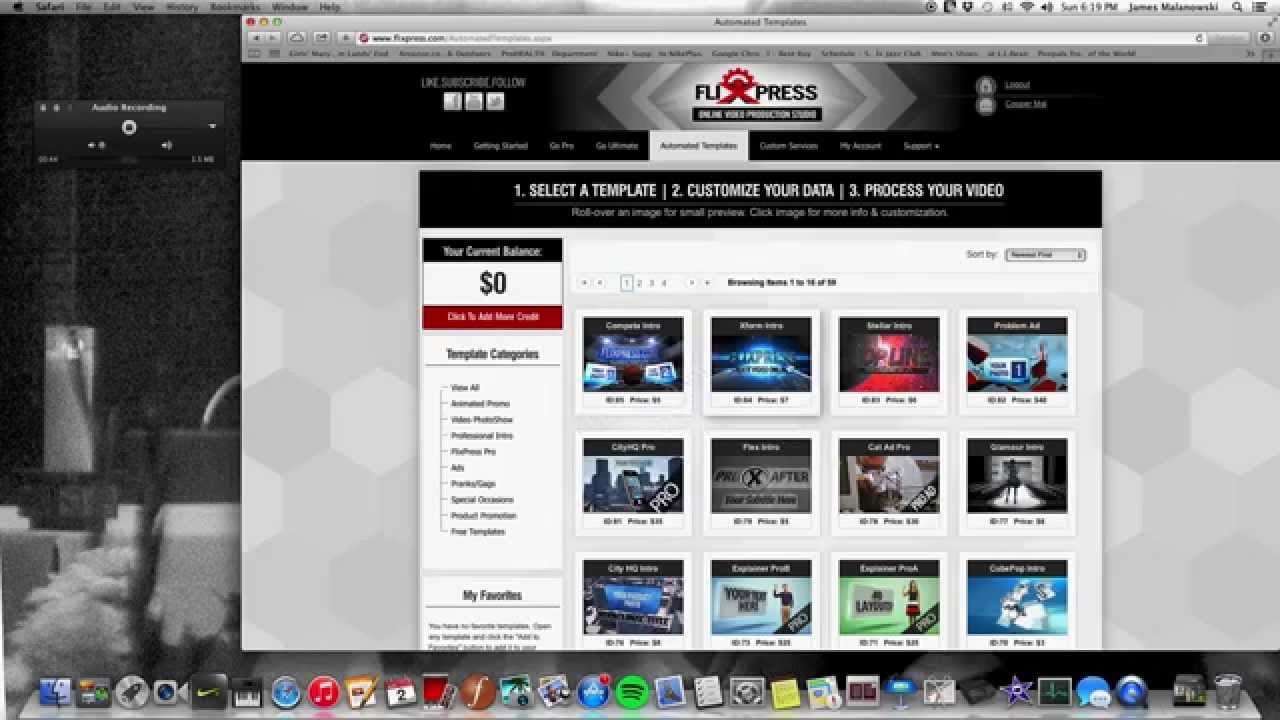Screen dimensions: 1280x720
Task: Open the Explainer ProA template thumbnail
Action: (889, 606)
